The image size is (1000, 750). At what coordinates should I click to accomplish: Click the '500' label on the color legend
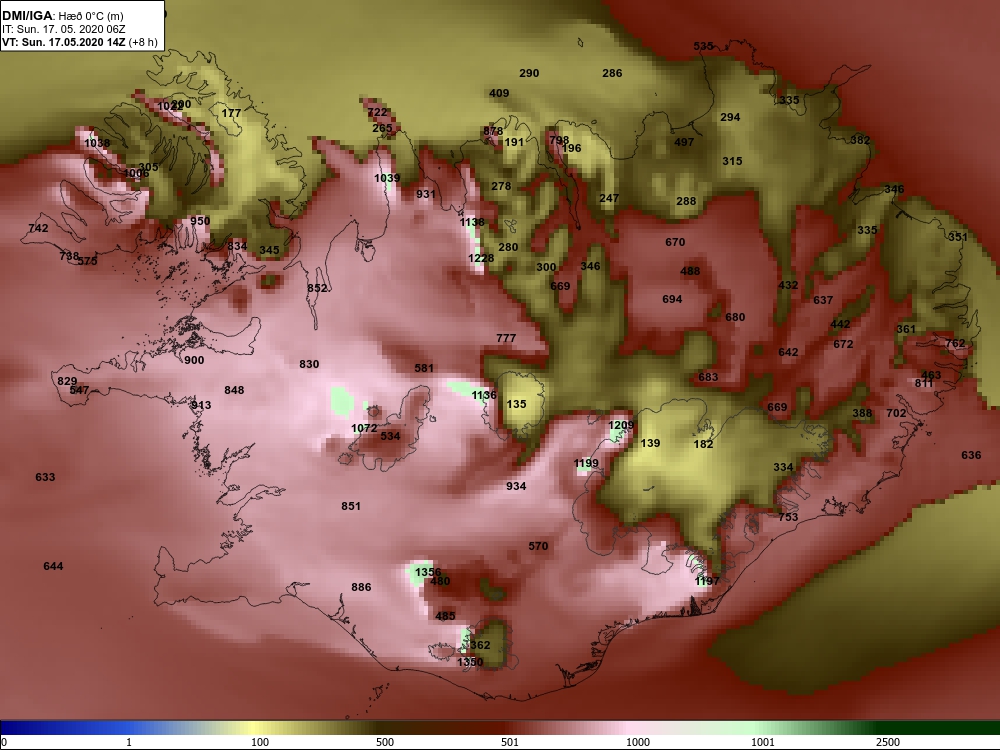point(385,742)
